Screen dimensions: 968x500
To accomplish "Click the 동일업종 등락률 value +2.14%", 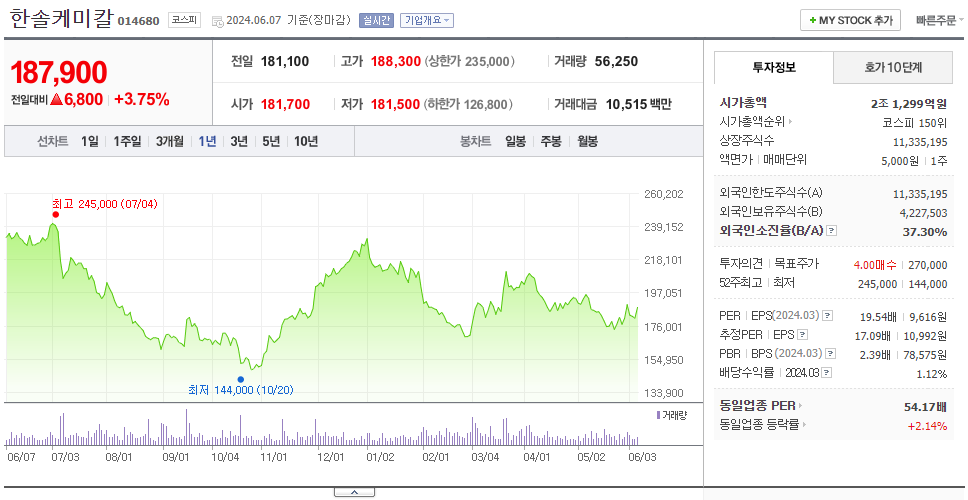I will pyautogui.click(x=927, y=425).
